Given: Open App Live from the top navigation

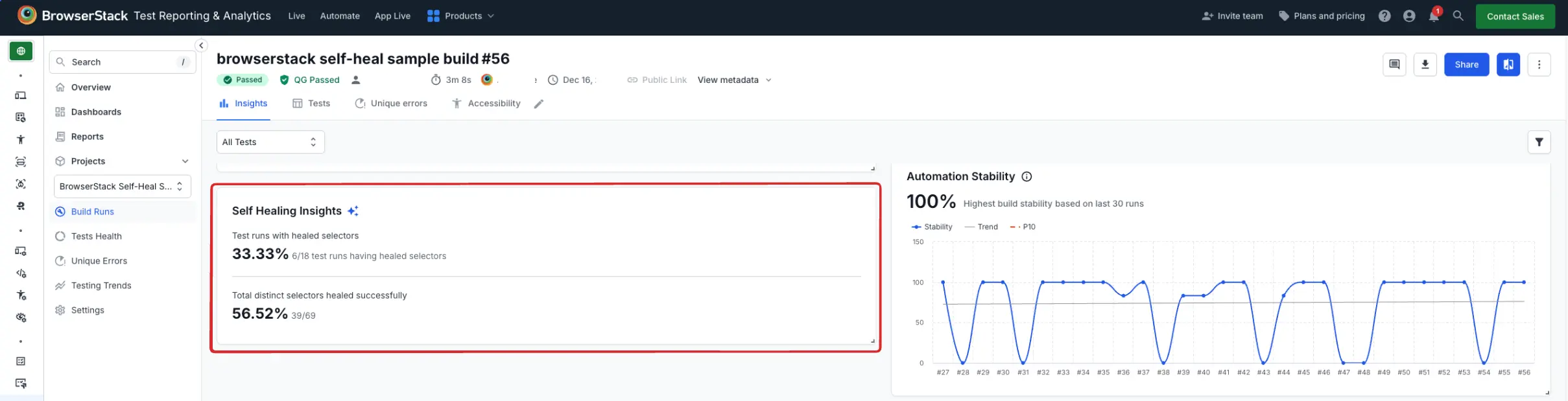Looking at the screenshot, I should (392, 16).
